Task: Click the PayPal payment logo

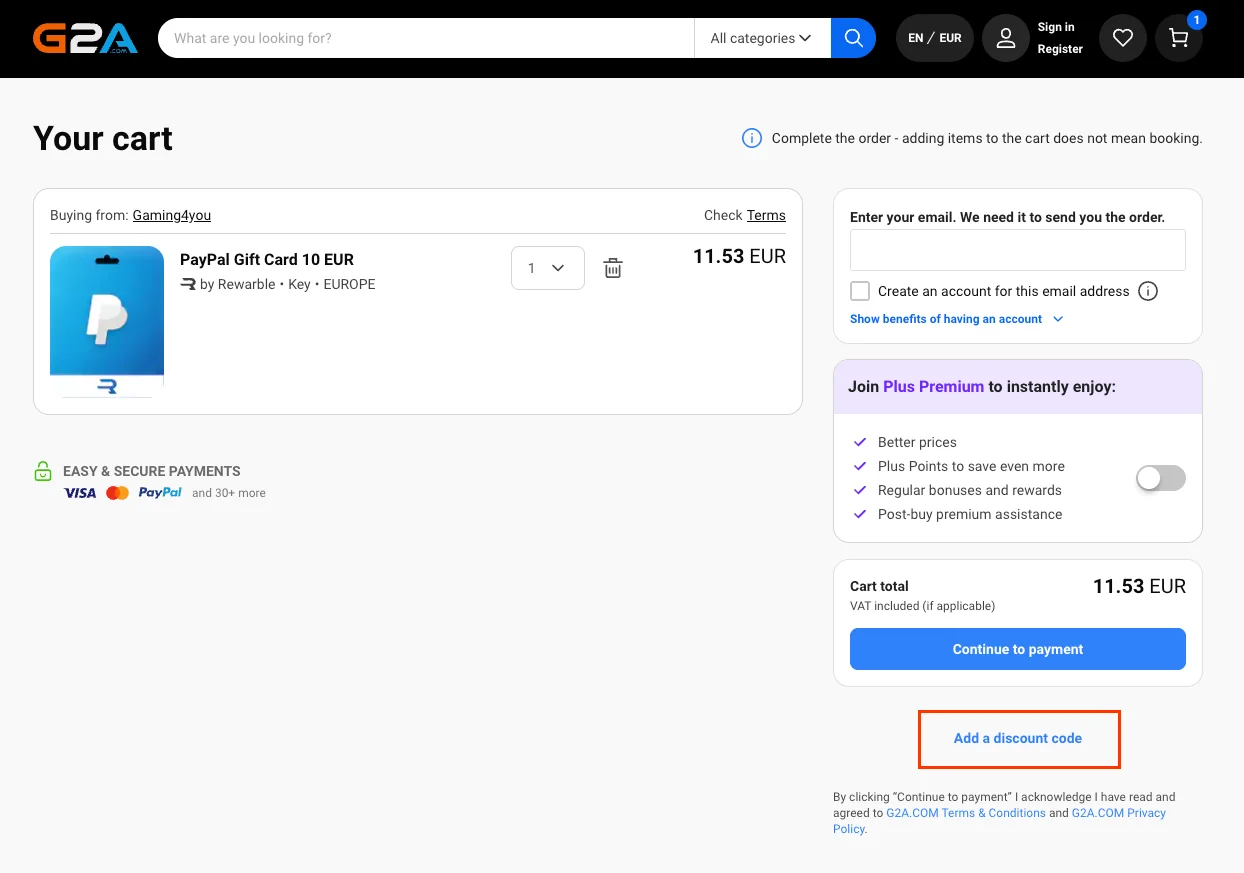Action: pos(160,493)
